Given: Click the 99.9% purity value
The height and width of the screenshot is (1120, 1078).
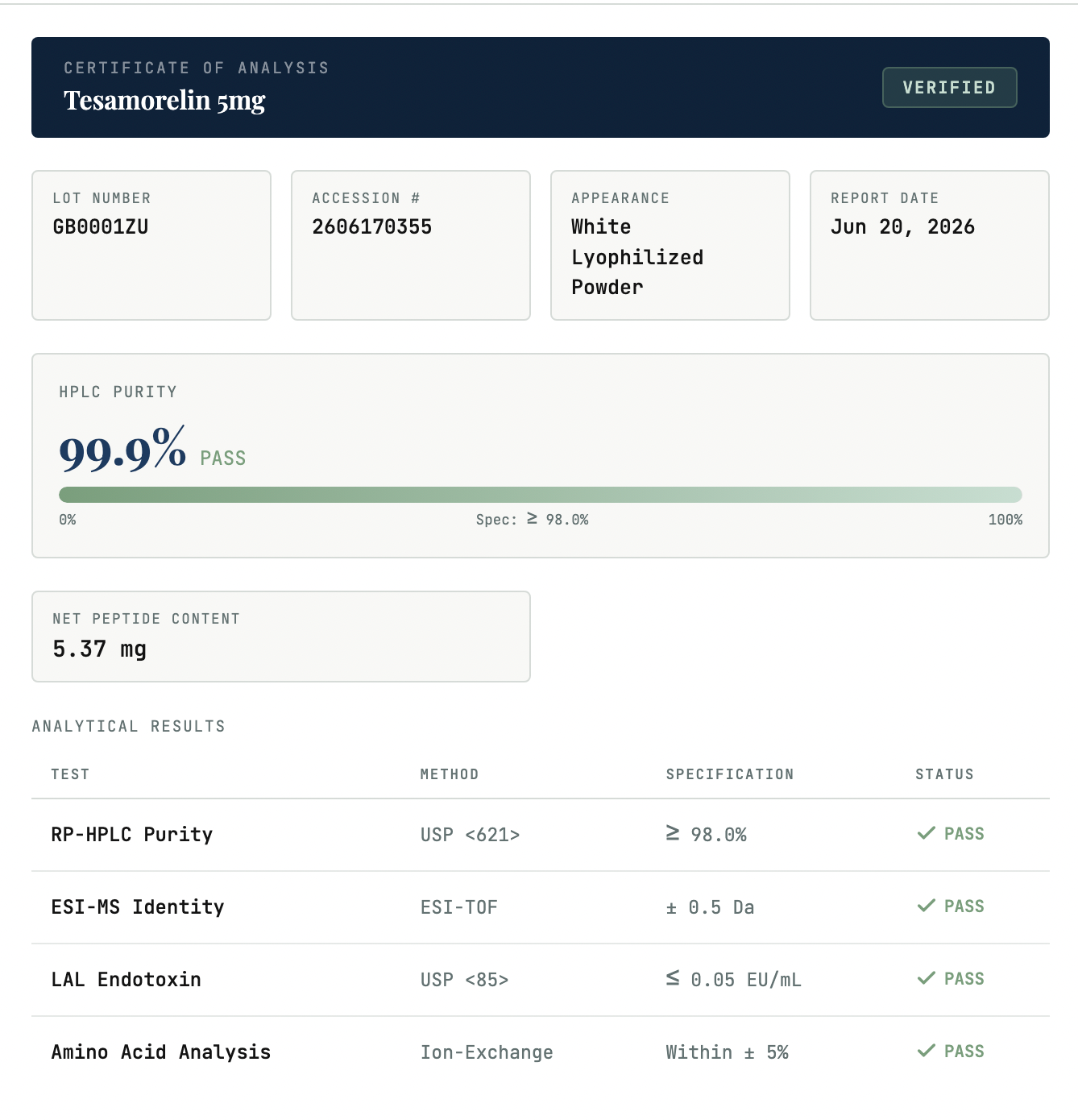Looking at the screenshot, I should click(122, 450).
